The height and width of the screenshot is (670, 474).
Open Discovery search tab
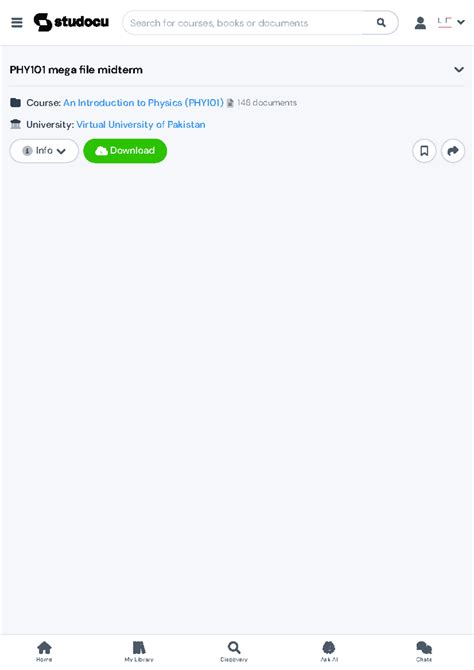click(x=234, y=652)
